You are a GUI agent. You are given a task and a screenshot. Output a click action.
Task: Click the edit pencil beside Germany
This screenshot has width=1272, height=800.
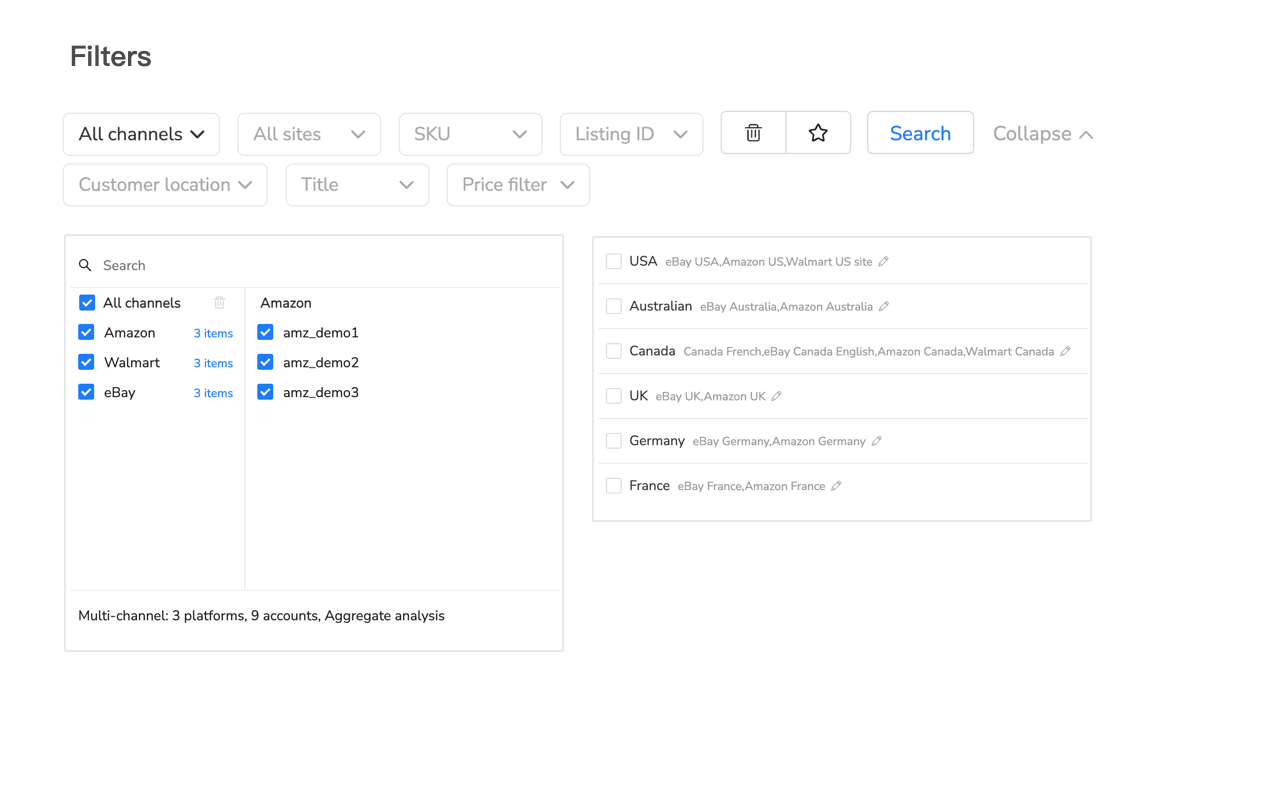point(877,440)
